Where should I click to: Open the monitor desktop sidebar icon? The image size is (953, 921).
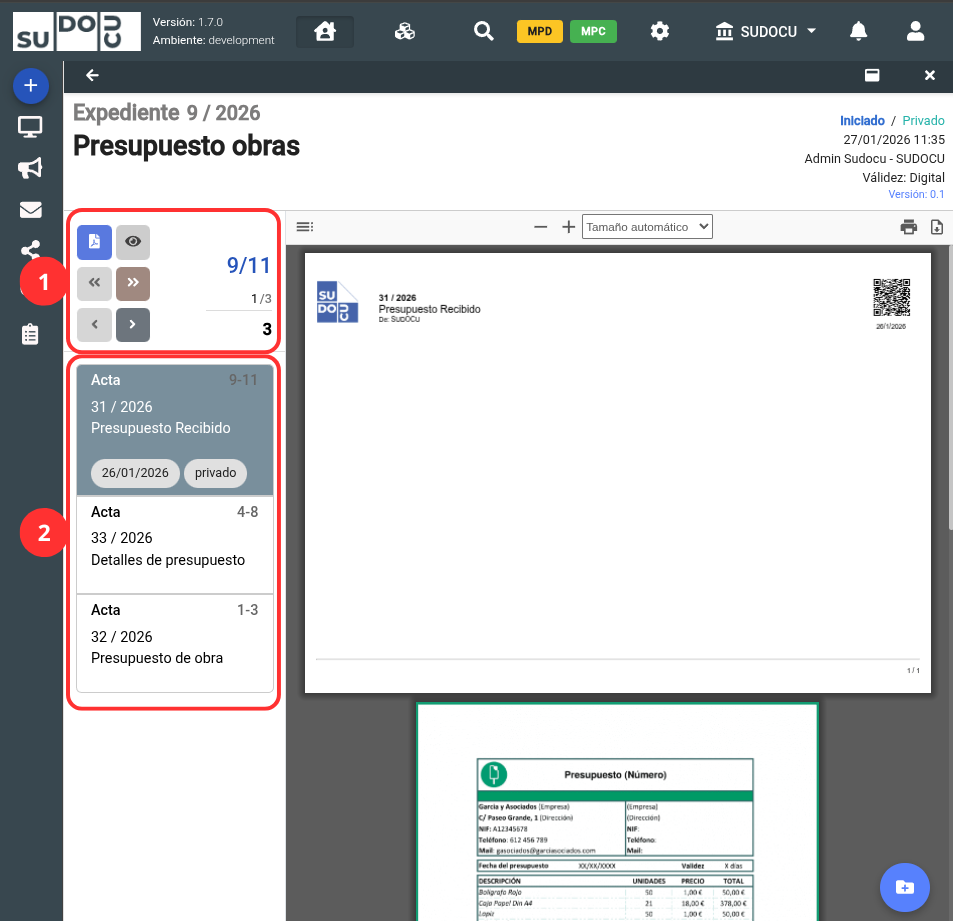click(x=30, y=127)
